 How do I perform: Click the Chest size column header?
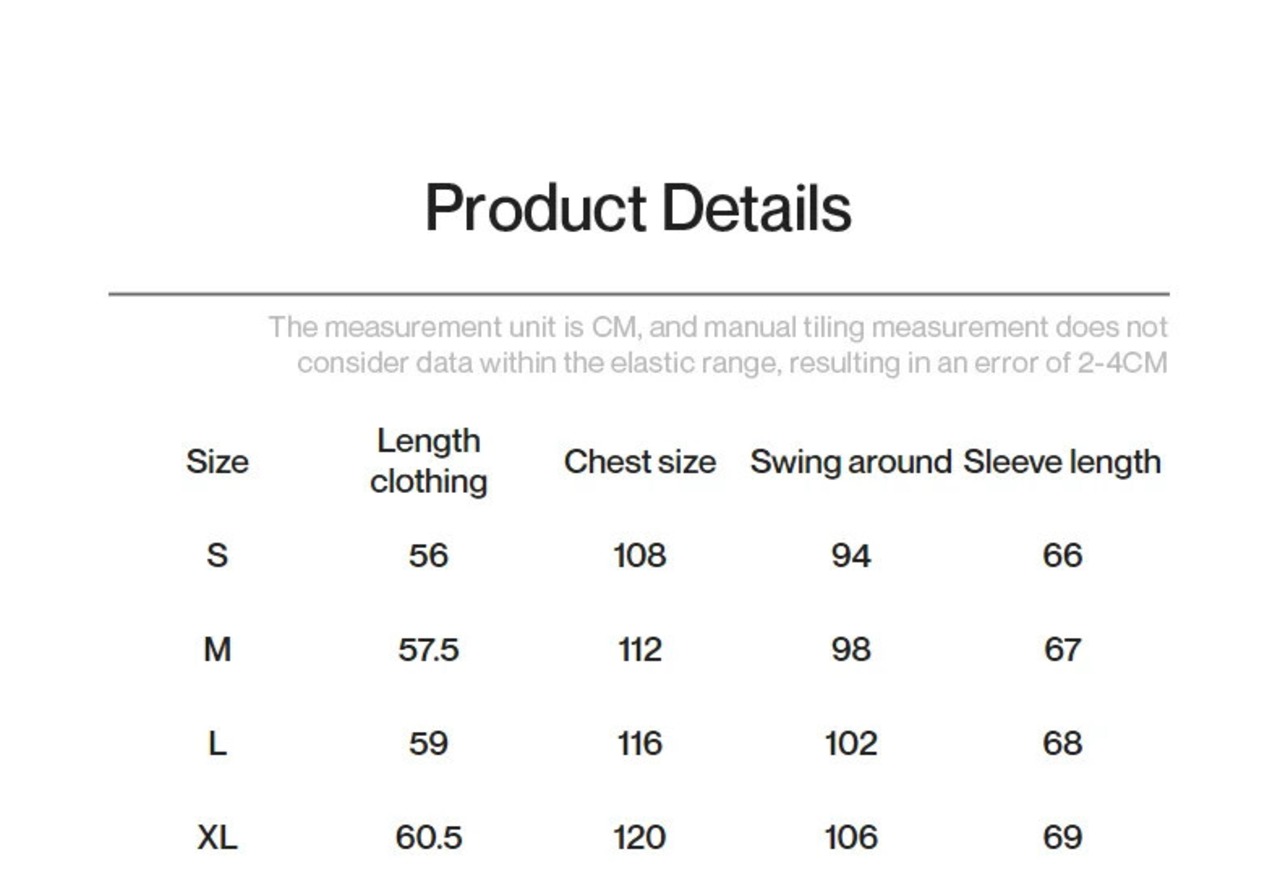point(639,462)
